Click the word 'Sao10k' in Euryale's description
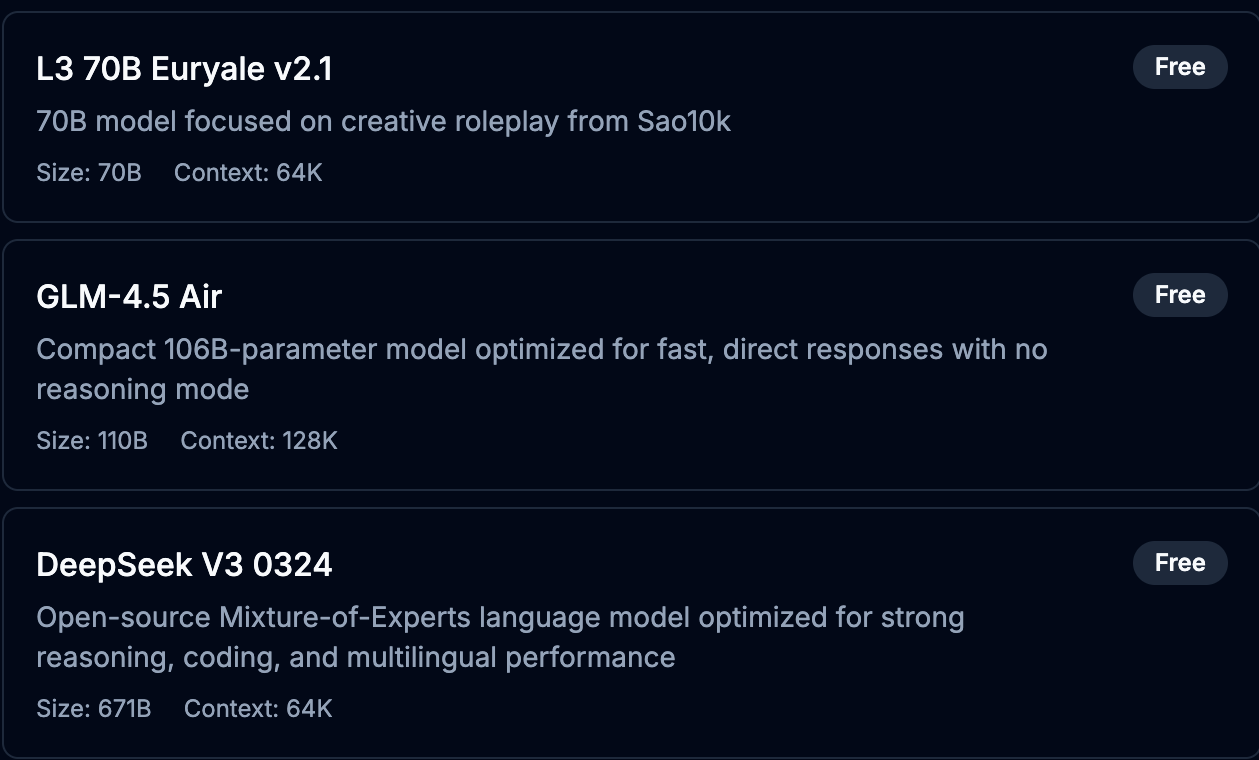1259x760 pixels. pos(684,122)
